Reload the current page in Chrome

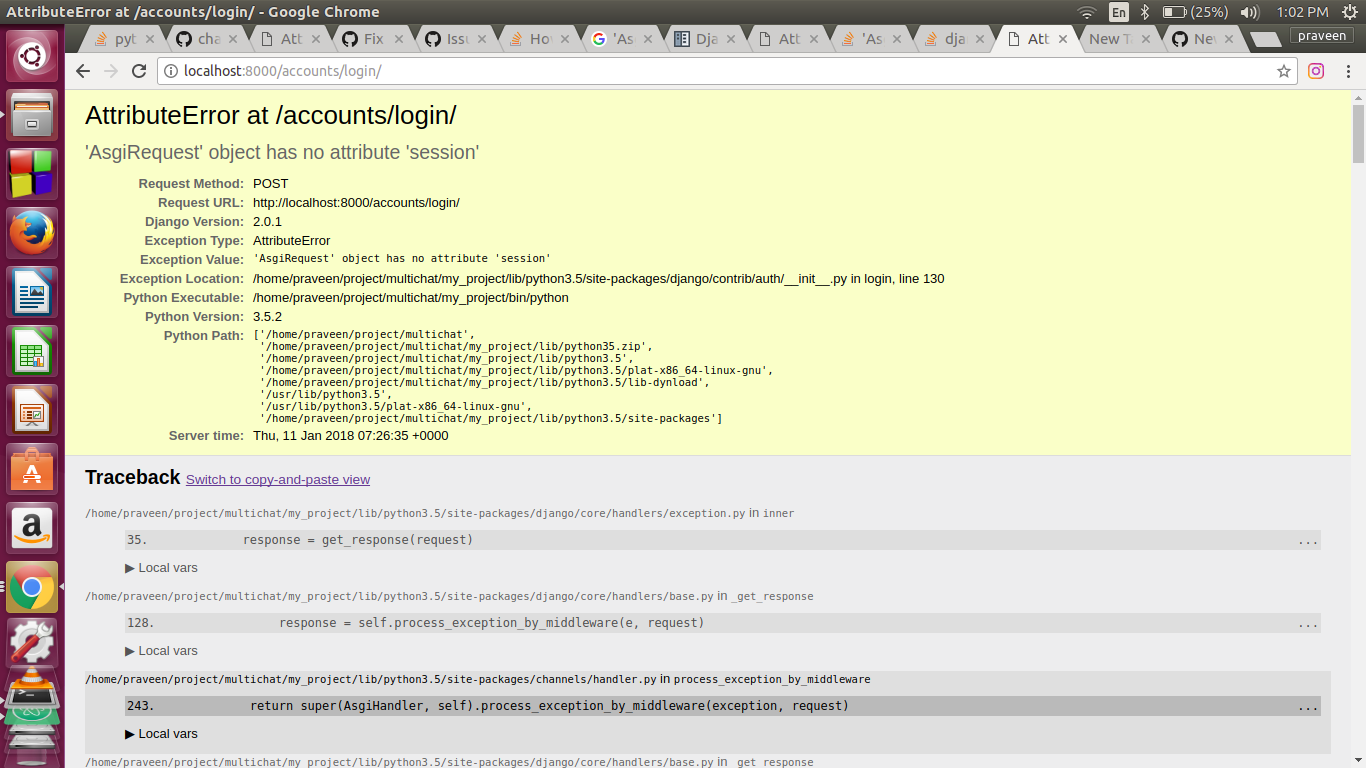tap(139, 71)
